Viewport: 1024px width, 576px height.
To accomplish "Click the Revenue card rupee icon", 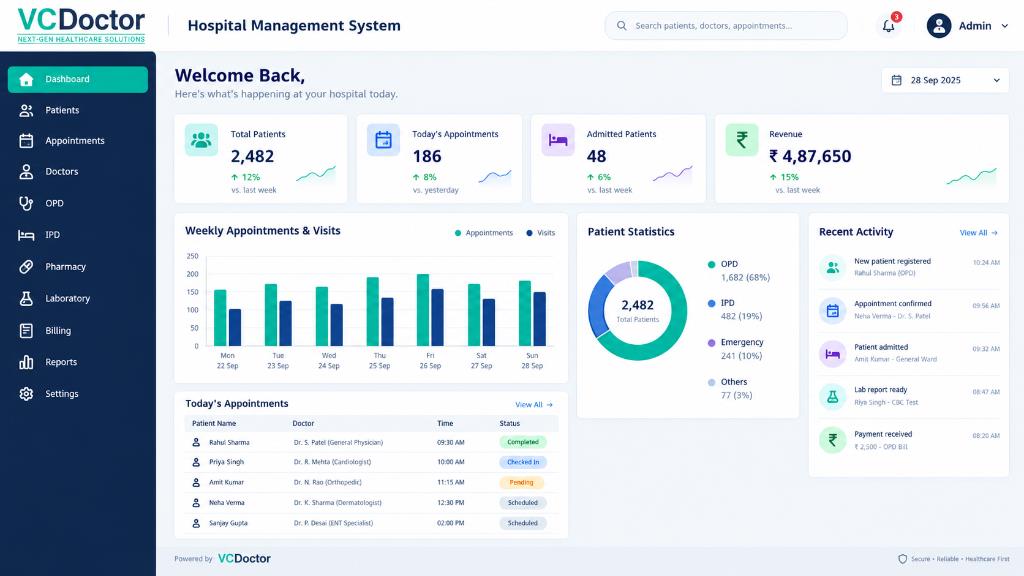I will tap(742, 140).
